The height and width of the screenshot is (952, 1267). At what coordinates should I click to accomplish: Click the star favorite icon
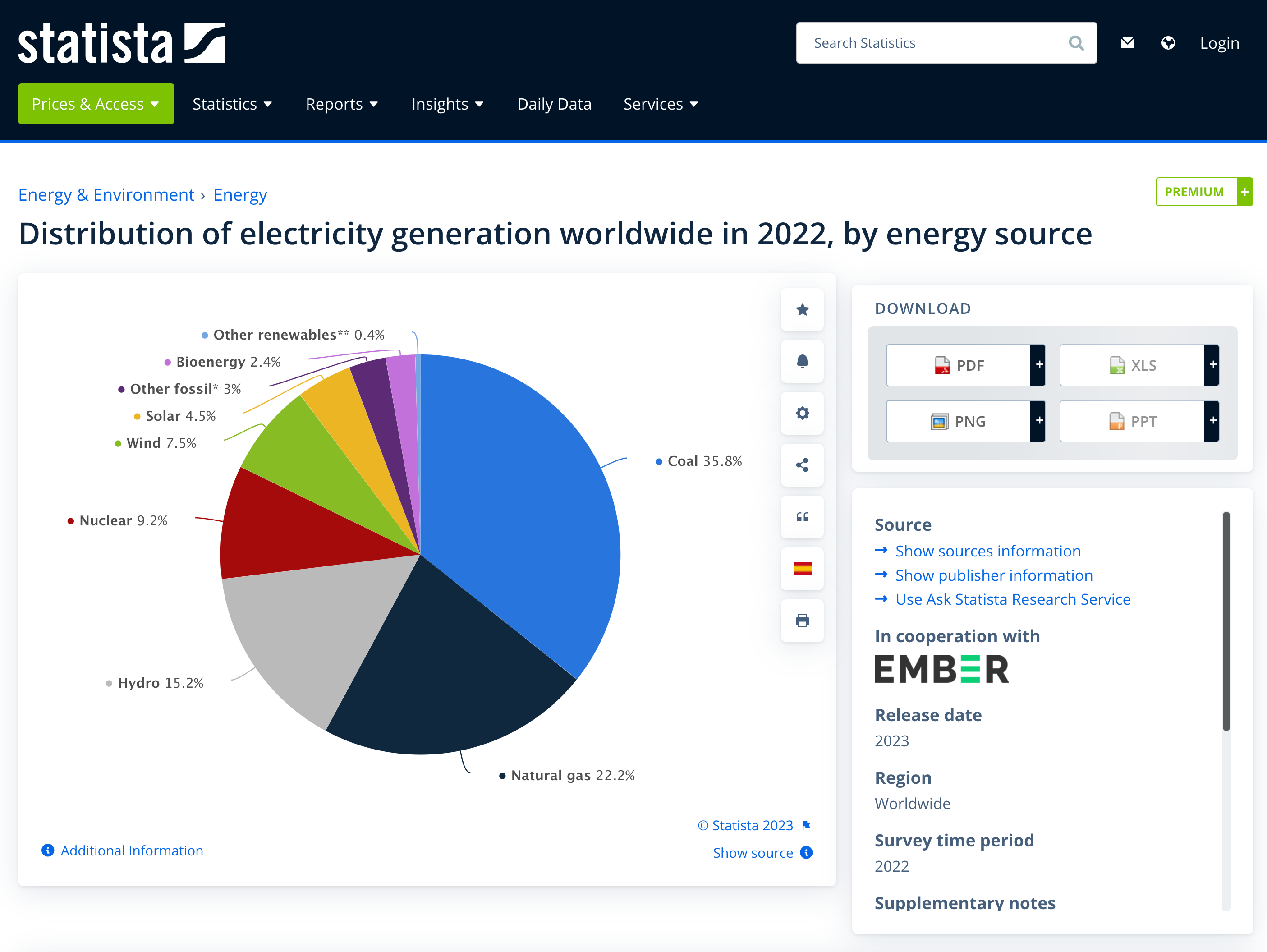[802, 310]
